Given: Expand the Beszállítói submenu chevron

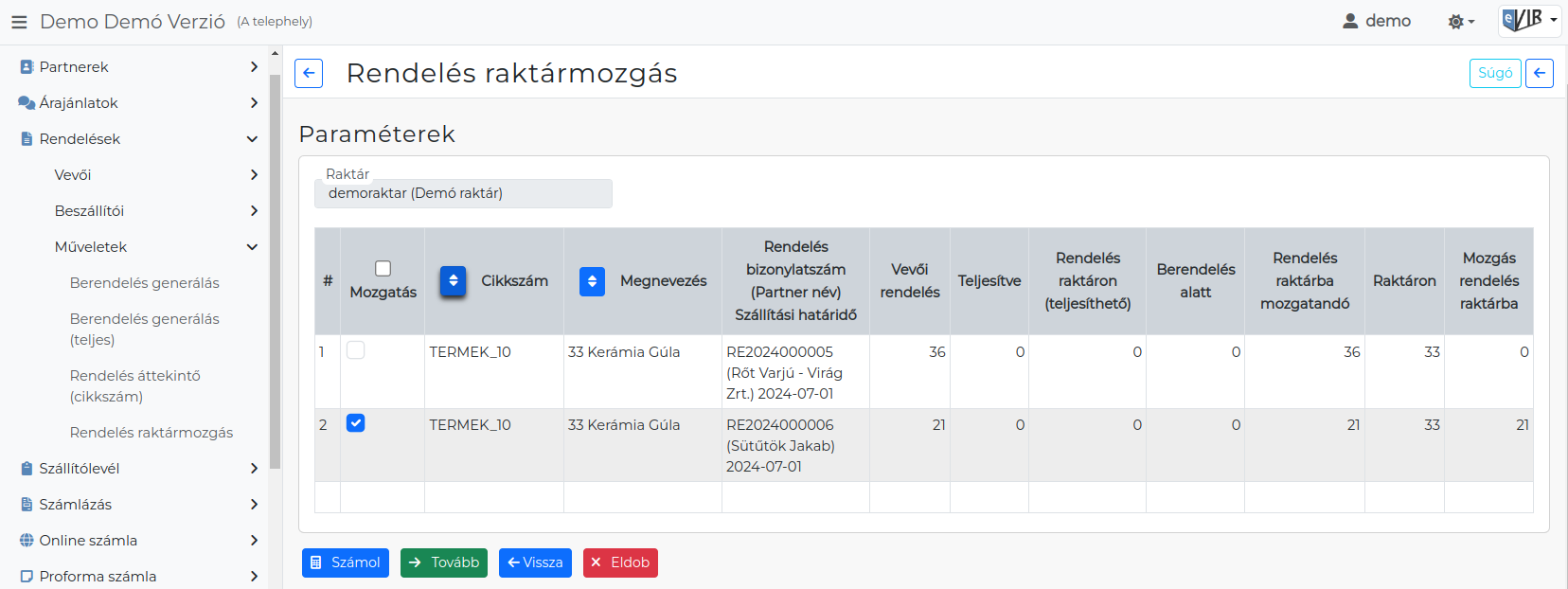Looking at the screenshot, I should (253, 211).
